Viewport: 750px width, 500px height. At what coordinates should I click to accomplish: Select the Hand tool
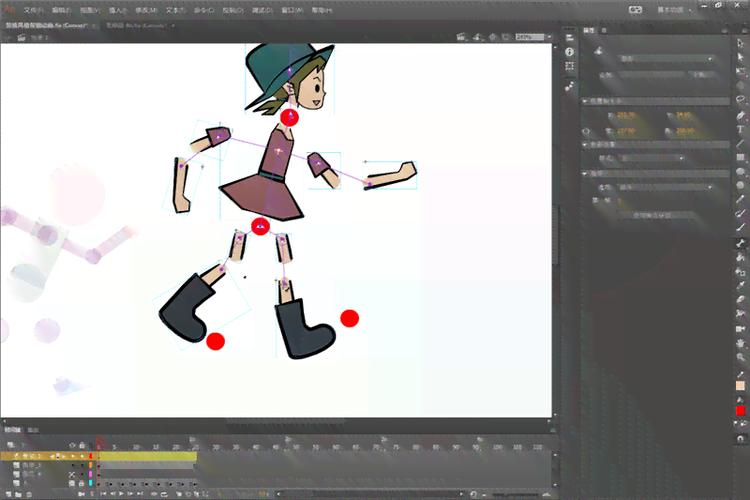pos(740,343)
